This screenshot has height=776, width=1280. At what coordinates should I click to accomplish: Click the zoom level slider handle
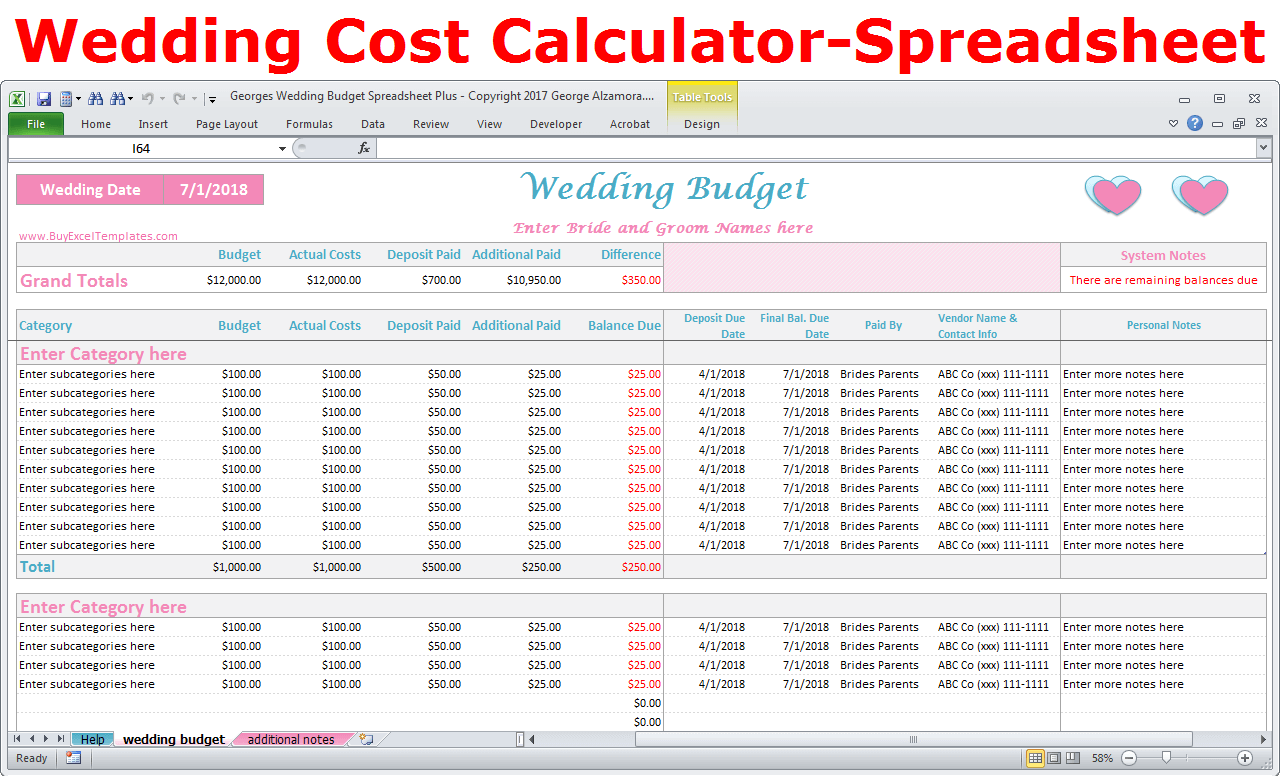click(1165, 757)
